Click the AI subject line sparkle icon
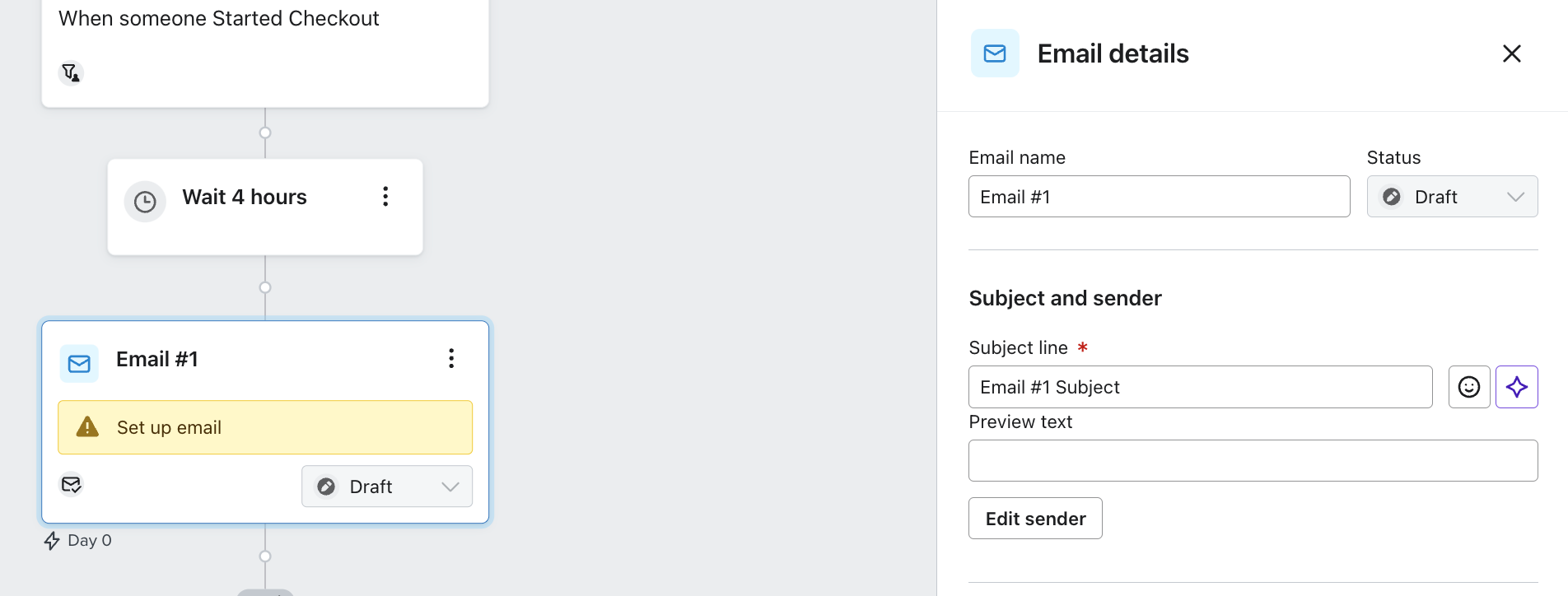 (x=1517, y=387)
